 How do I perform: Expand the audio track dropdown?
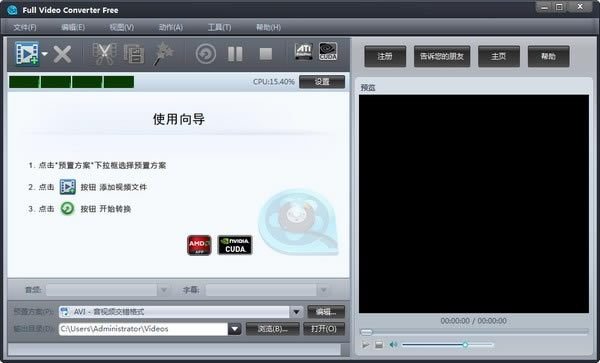tap(164, 290)
